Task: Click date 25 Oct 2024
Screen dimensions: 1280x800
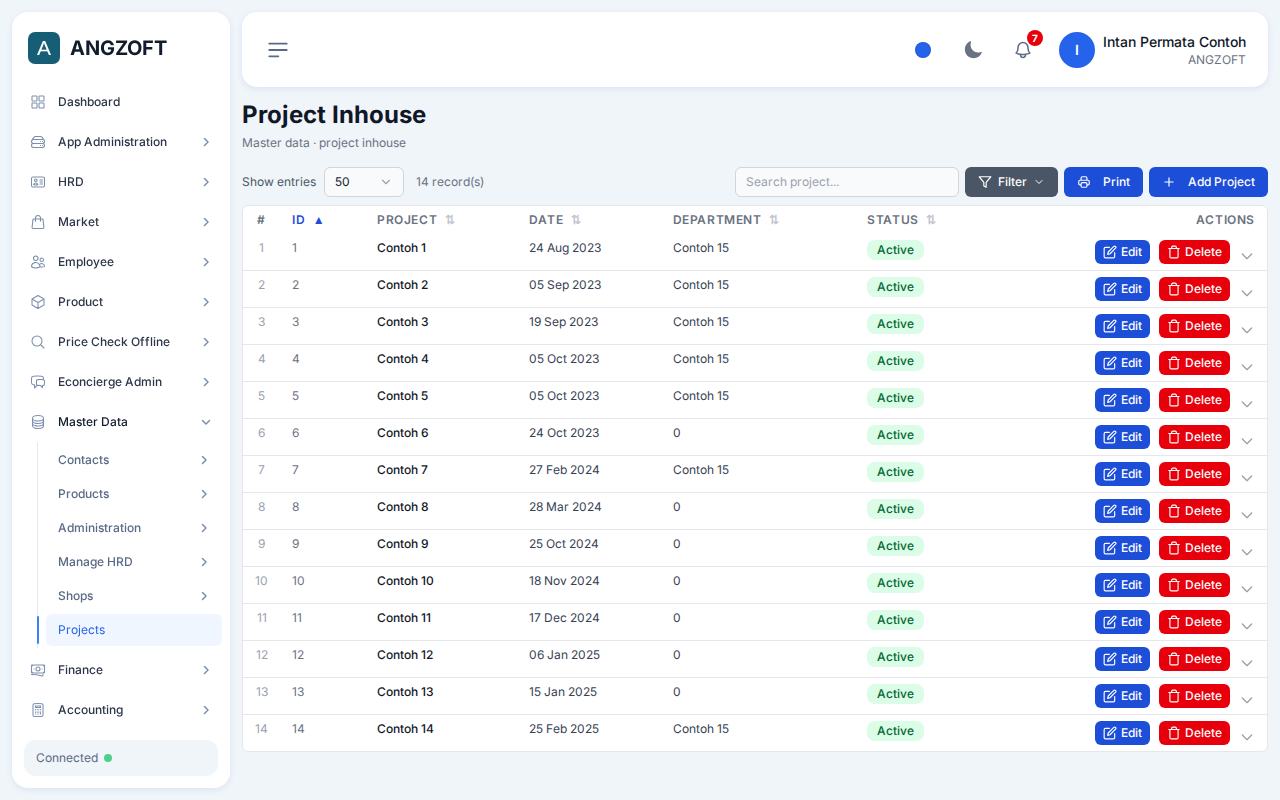Action: pyautogui.click(x=564, y=544)
